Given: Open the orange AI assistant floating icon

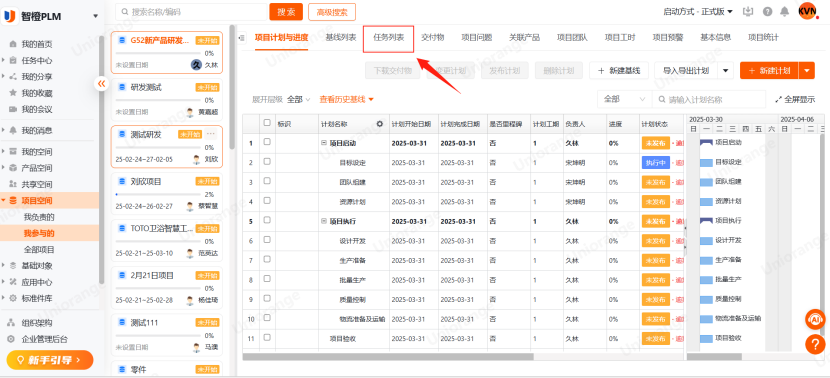Looking at the screenshot, I should (x=815, y=319).
